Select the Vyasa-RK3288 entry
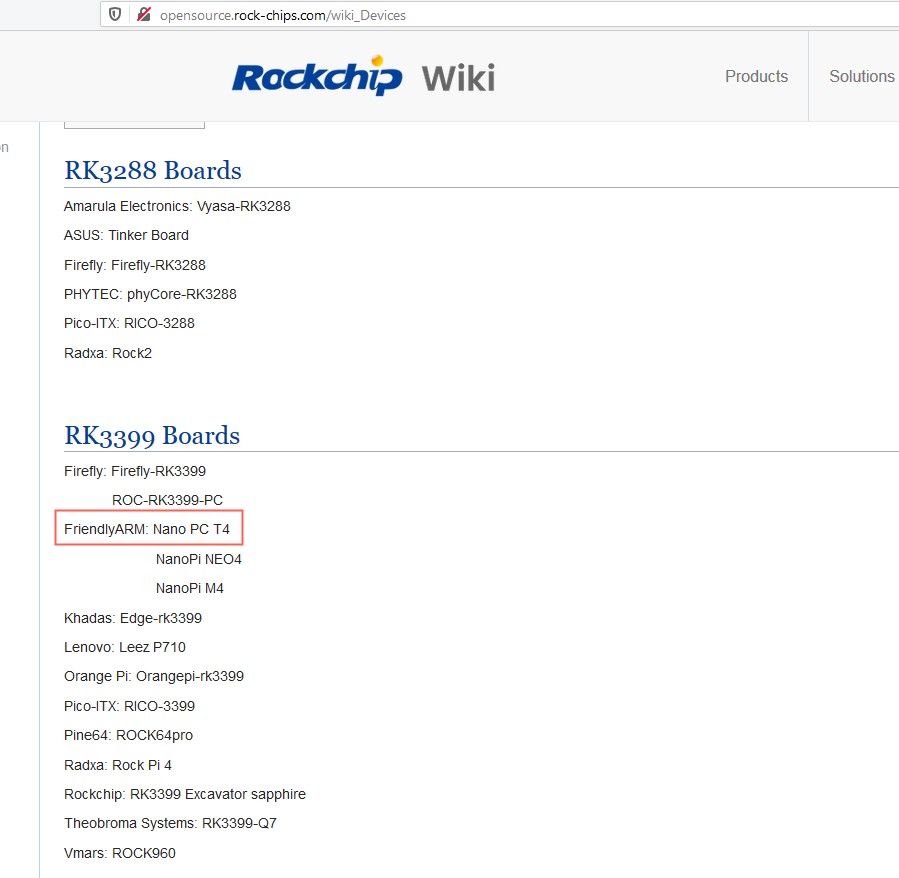This screenshot has width=899, height=878. pyautogui.click(x=177, y=206)
